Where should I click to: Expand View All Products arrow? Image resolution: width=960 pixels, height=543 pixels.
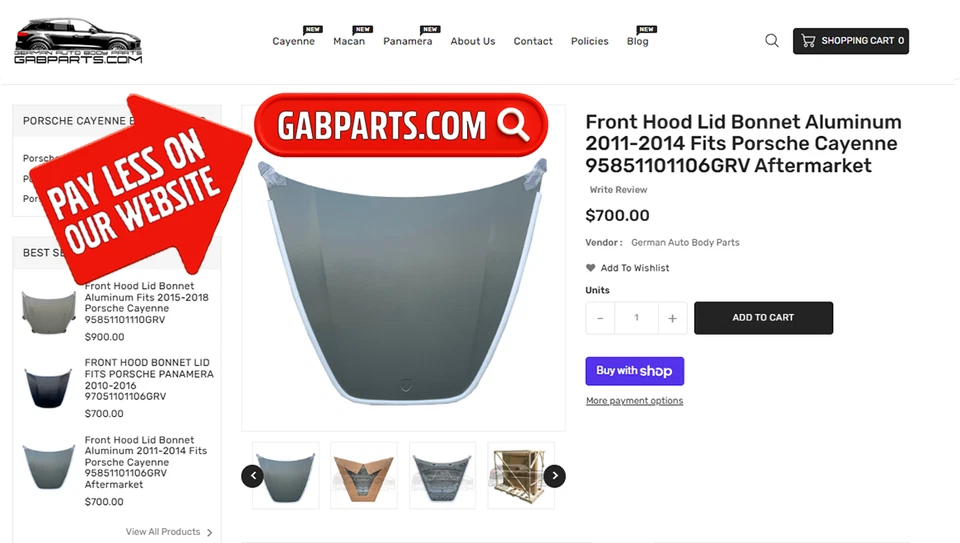coord(209,533)
